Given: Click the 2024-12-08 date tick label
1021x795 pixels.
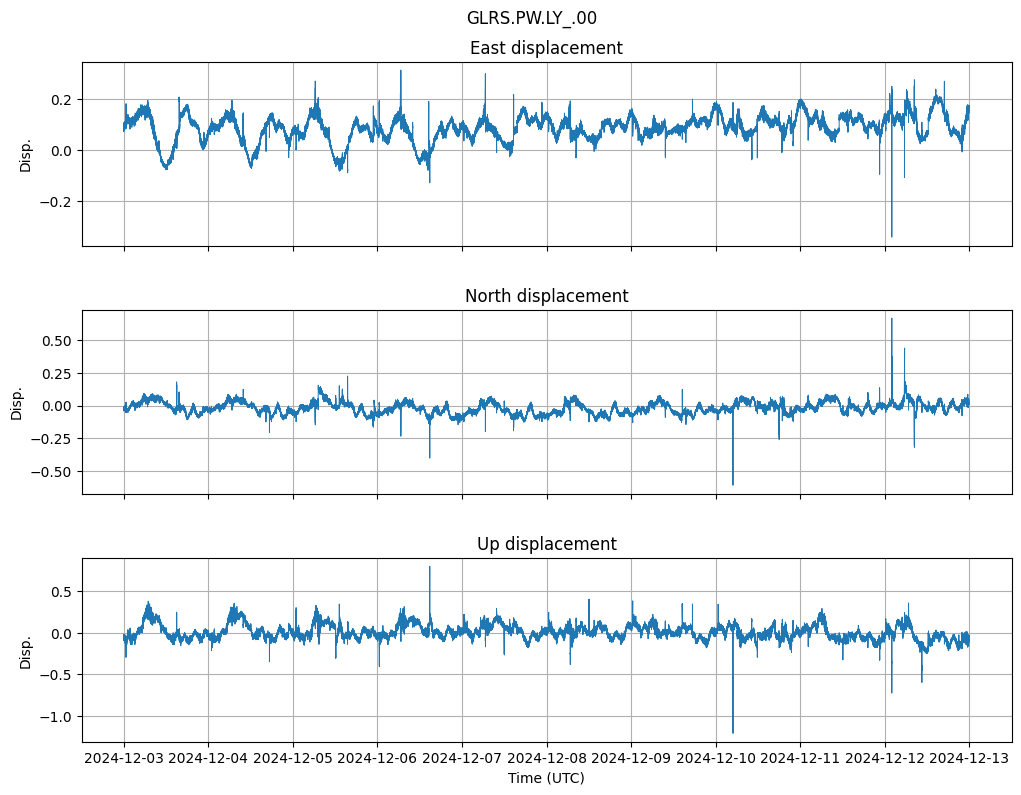Looking at the screenshot, I should 546,759.
